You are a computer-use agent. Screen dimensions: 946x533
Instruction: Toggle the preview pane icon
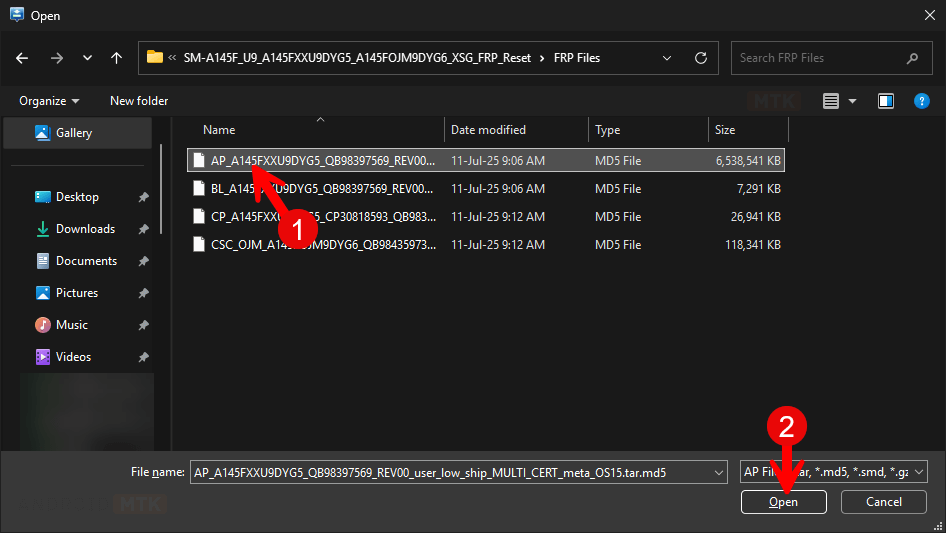885,101
